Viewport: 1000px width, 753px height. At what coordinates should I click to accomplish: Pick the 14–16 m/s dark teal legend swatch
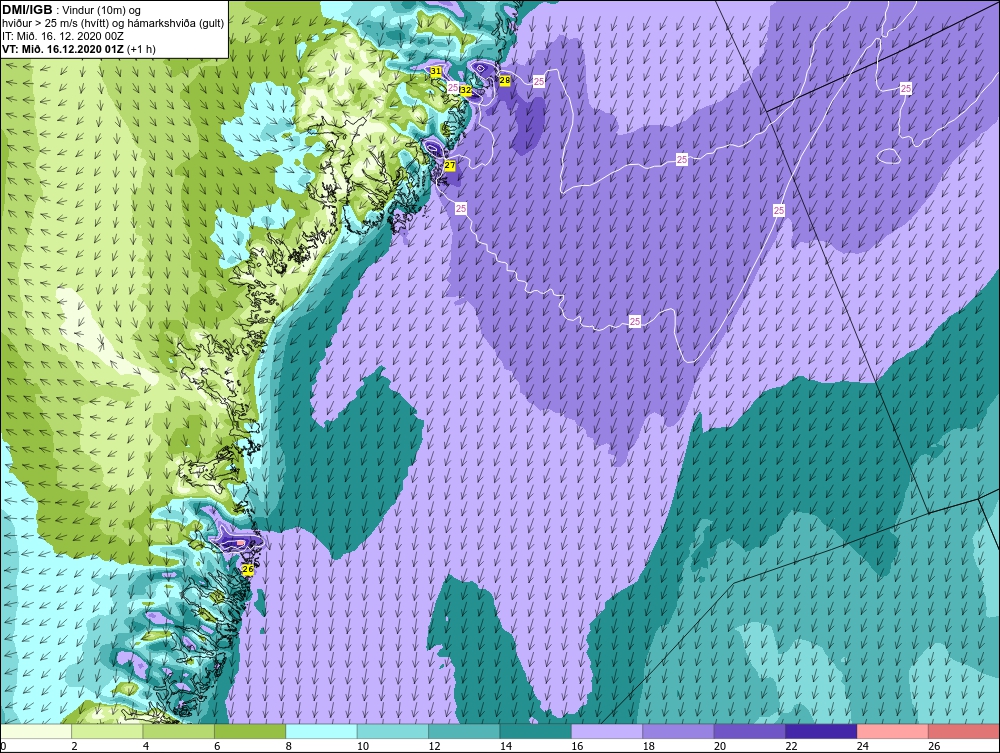coord(536,731)
